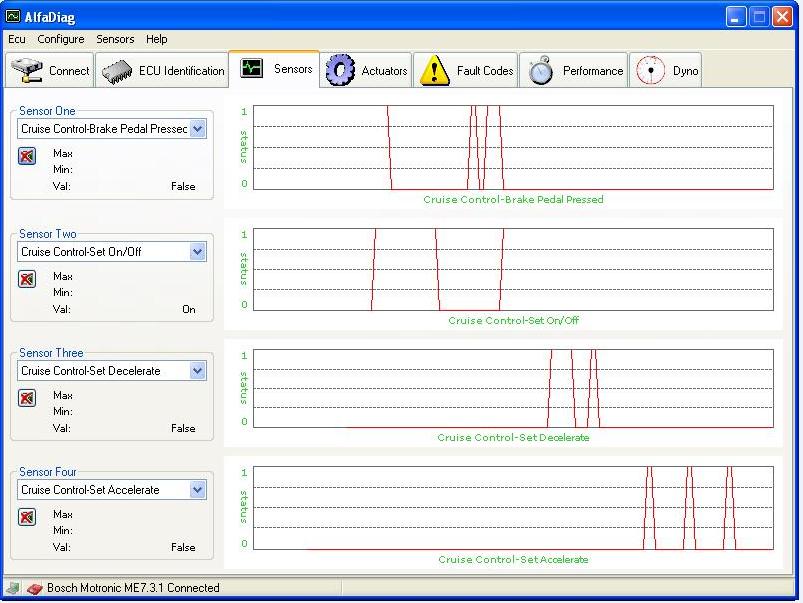Click the Sensor Three red X icon button
The image size is (803, 603).
tap(27, 398)
